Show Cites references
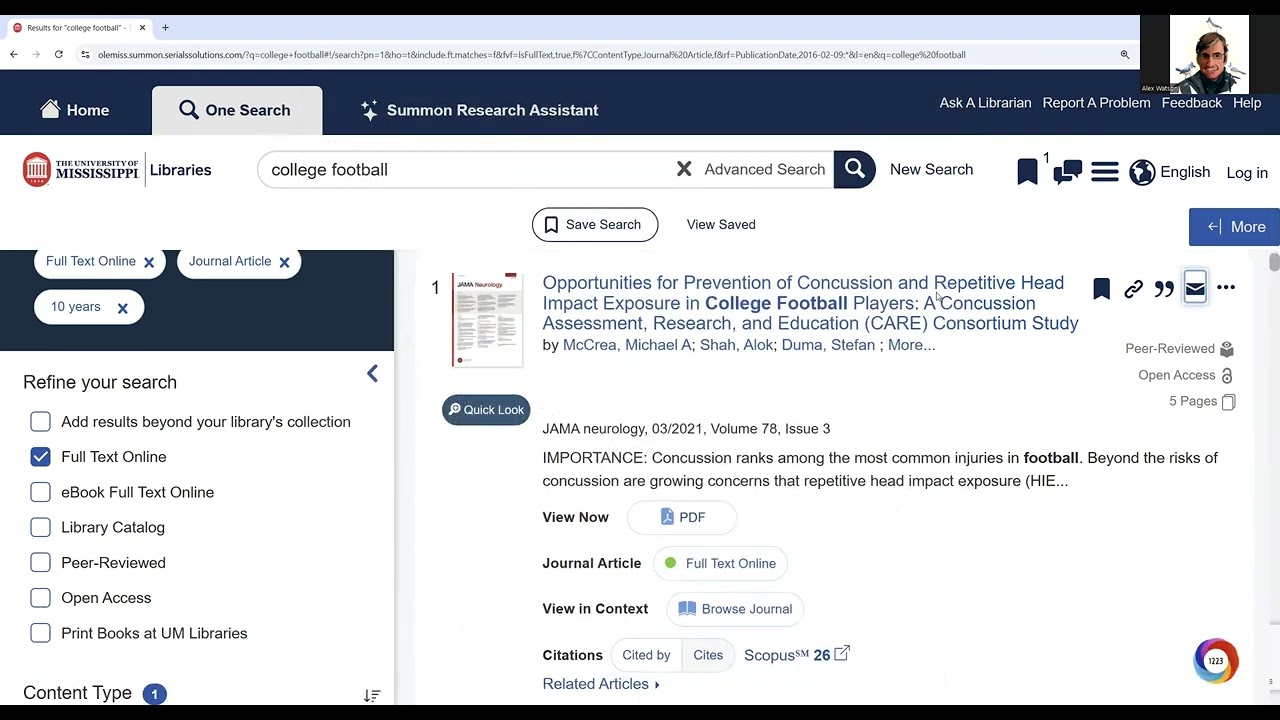 click(708, 655)
